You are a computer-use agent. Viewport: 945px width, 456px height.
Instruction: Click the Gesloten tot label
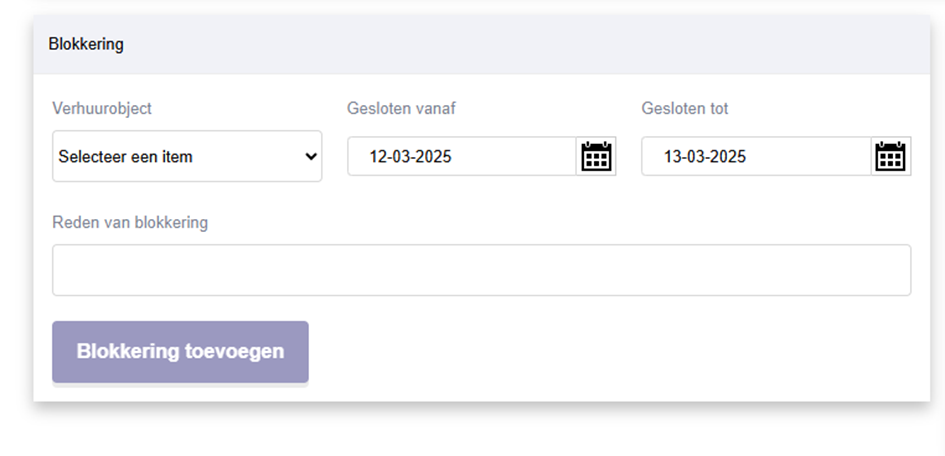685,108
